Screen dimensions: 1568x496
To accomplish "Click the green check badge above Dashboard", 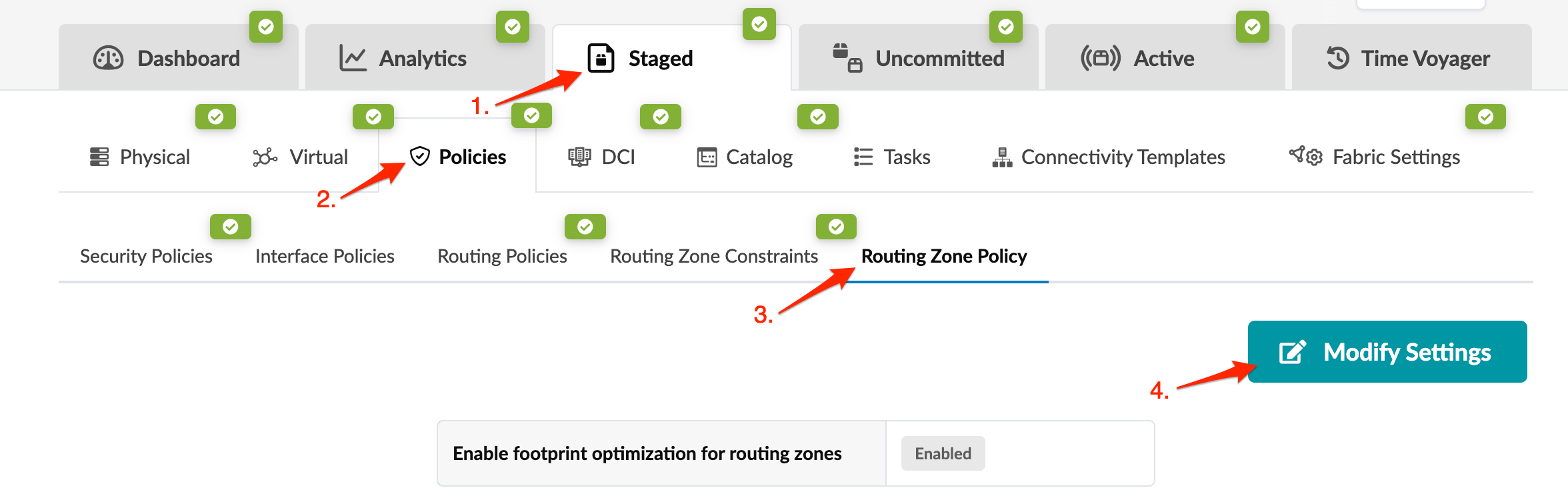I will (266, 27).
